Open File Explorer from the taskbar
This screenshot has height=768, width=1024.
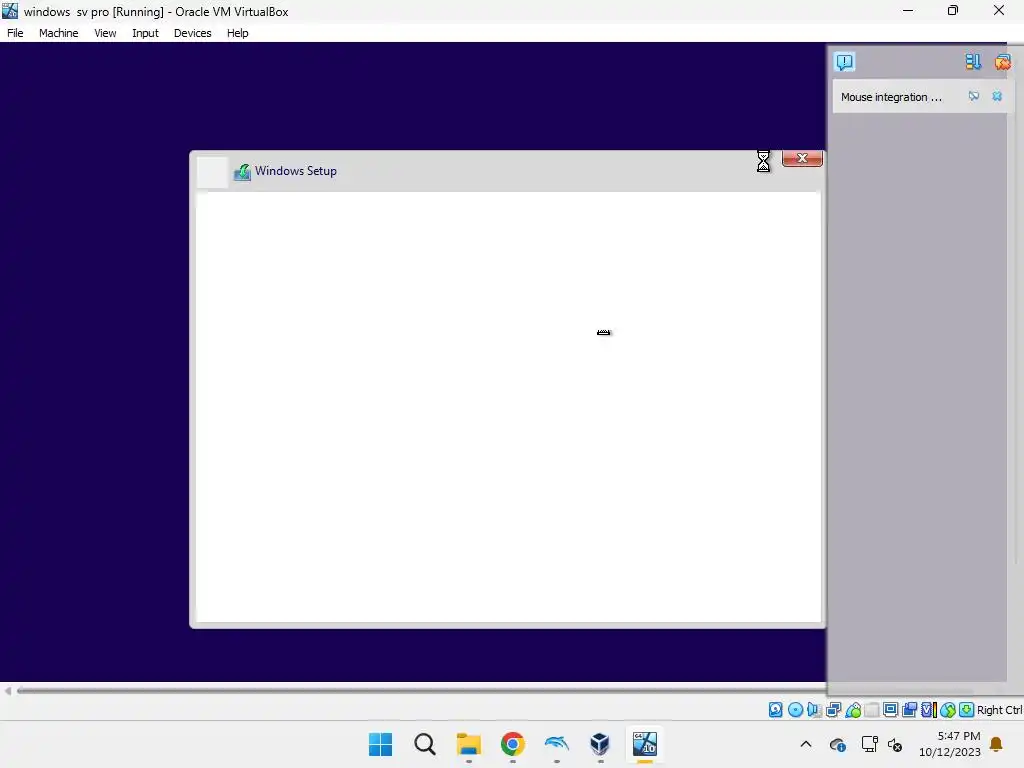pos(468,744)
